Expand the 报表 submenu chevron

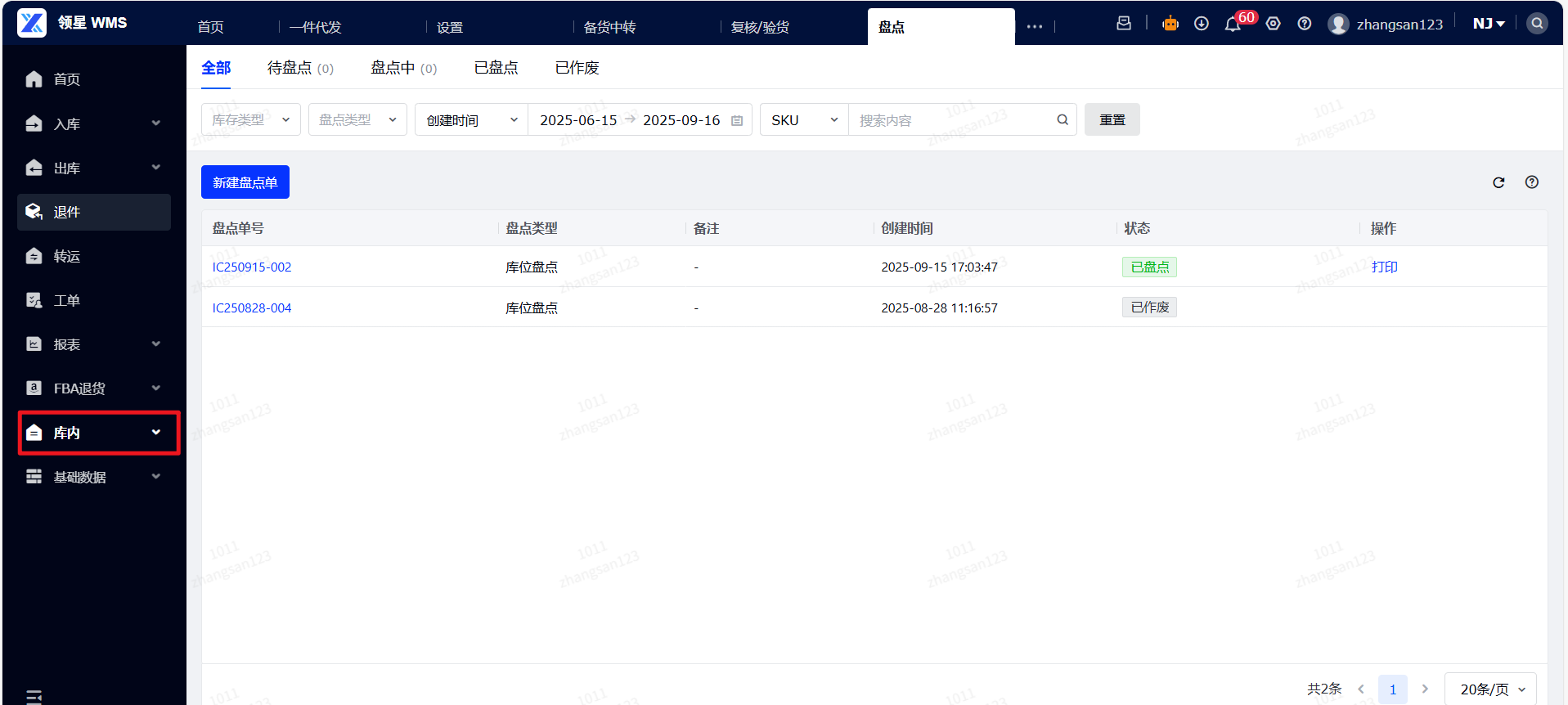[x=156, y=344]
